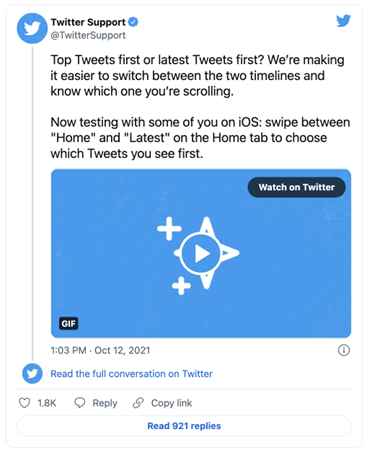Open the 1:03 PM Oct 12, 2021 timestamp

coord(100,350)
